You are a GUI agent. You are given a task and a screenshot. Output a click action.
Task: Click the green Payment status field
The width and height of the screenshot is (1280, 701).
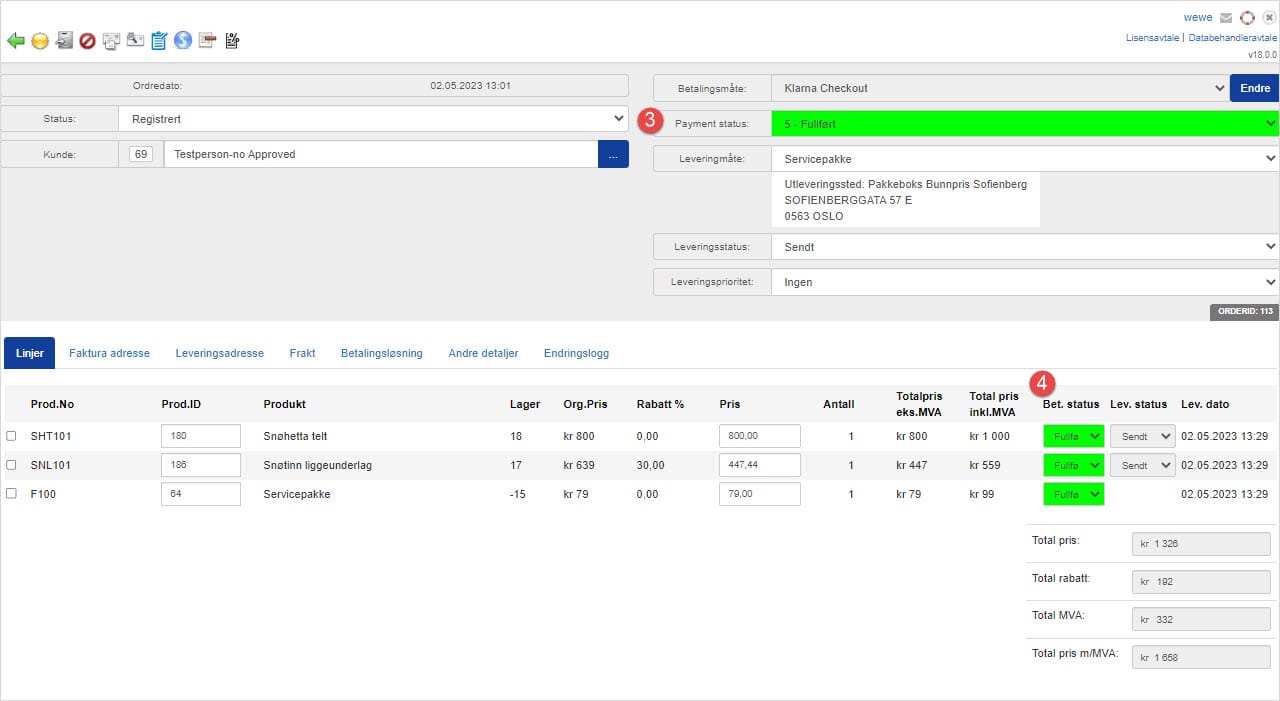[1024, 124]
